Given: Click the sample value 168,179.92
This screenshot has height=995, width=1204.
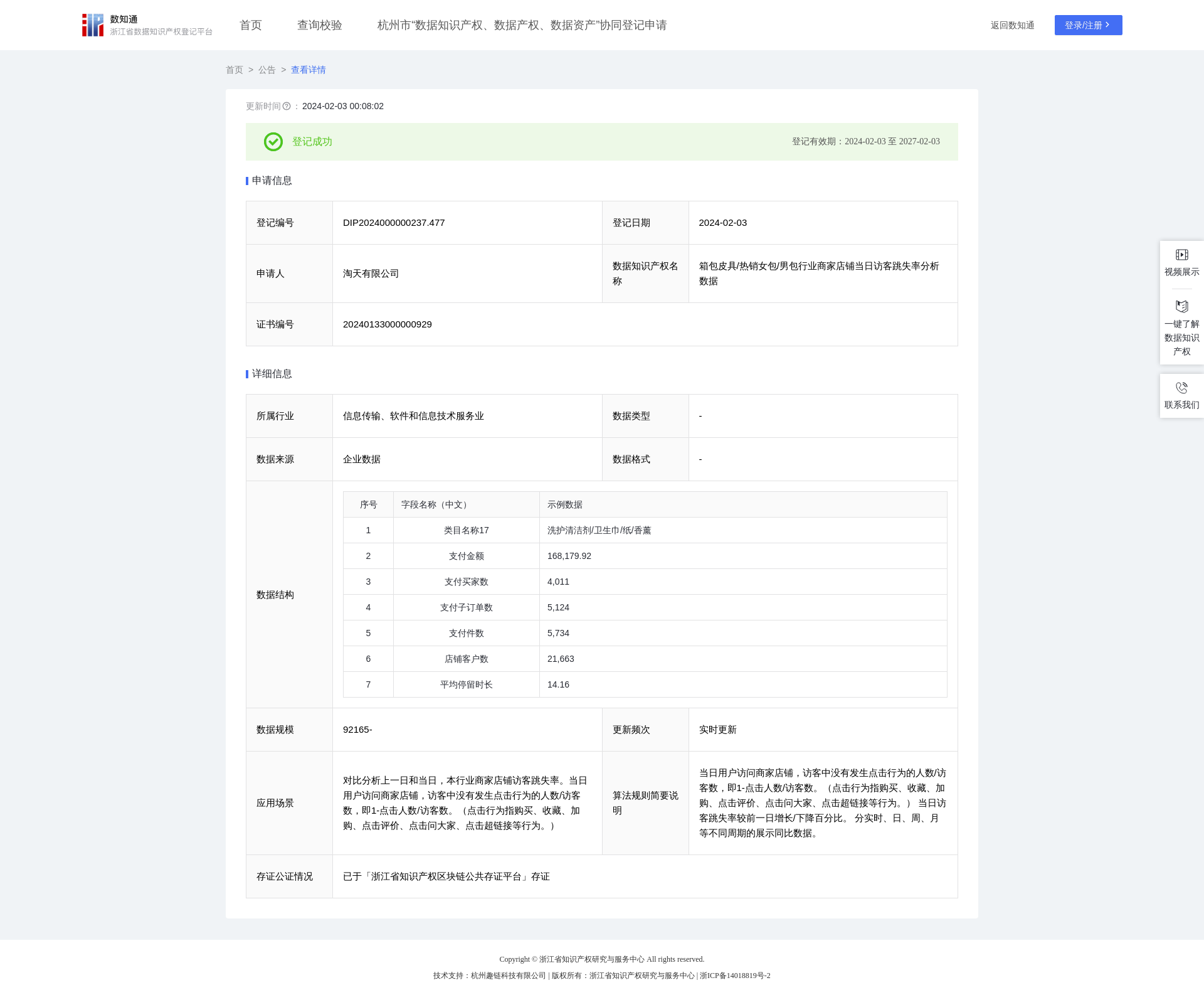Looking at the screenshot, I should click(x=569, y=556).
